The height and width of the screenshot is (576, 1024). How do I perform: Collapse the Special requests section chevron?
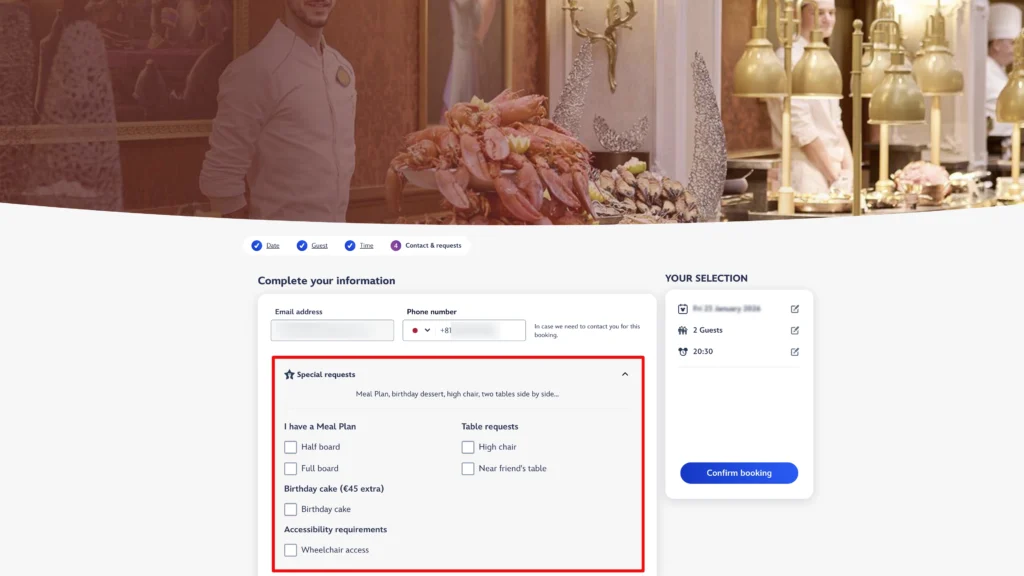(x=625, y=375)
